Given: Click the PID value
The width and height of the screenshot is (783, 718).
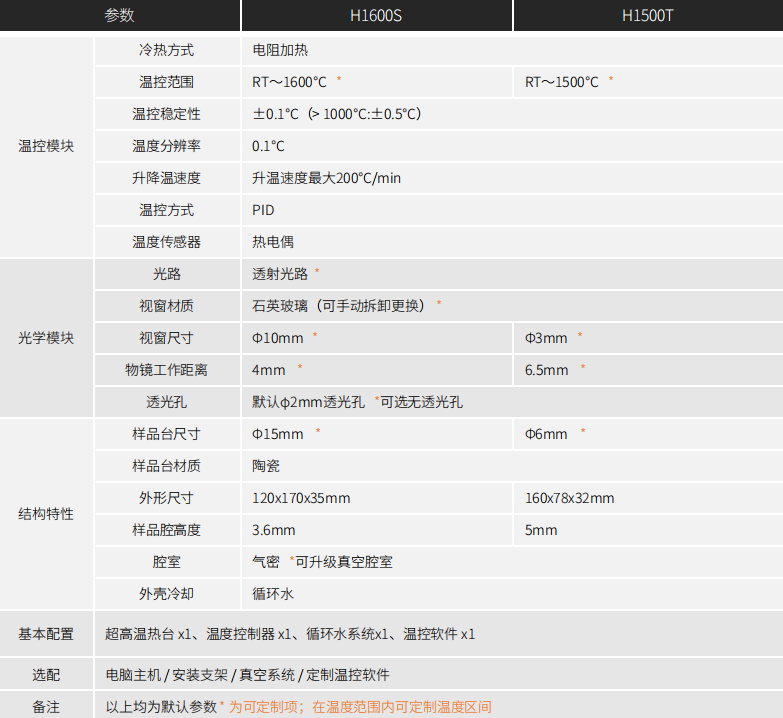Looking at the screenshot, I should (263, 210).
